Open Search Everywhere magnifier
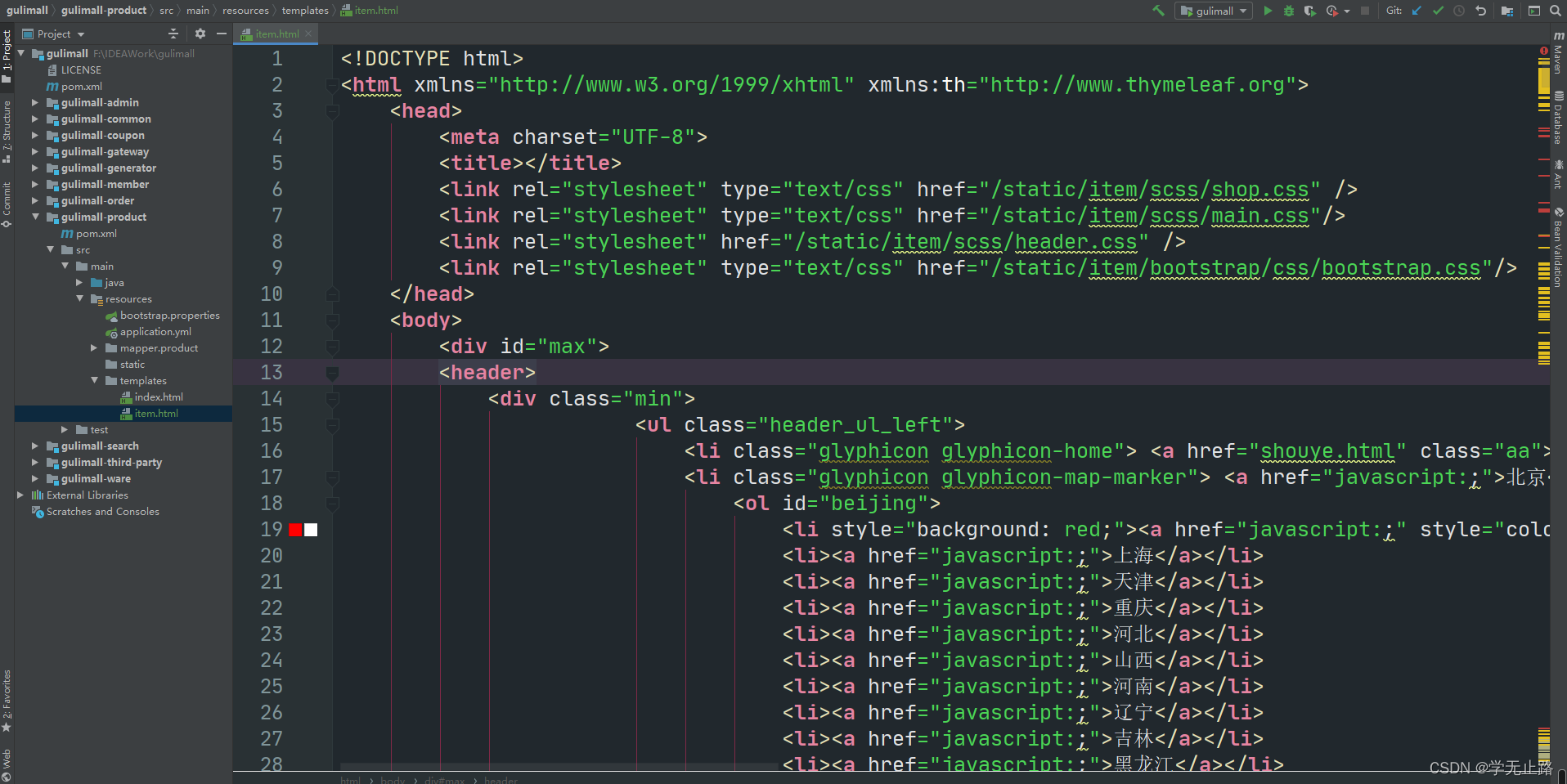This screenshot has height=784, width=1567. [1555, 11]
